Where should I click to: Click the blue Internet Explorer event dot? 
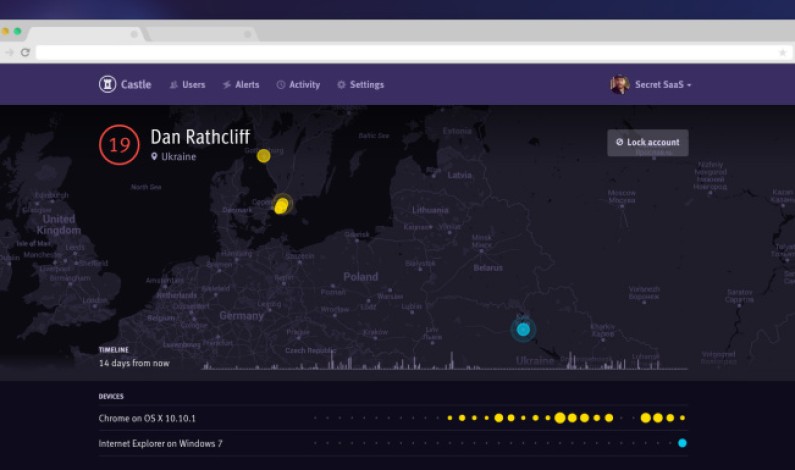click(682, 443)
